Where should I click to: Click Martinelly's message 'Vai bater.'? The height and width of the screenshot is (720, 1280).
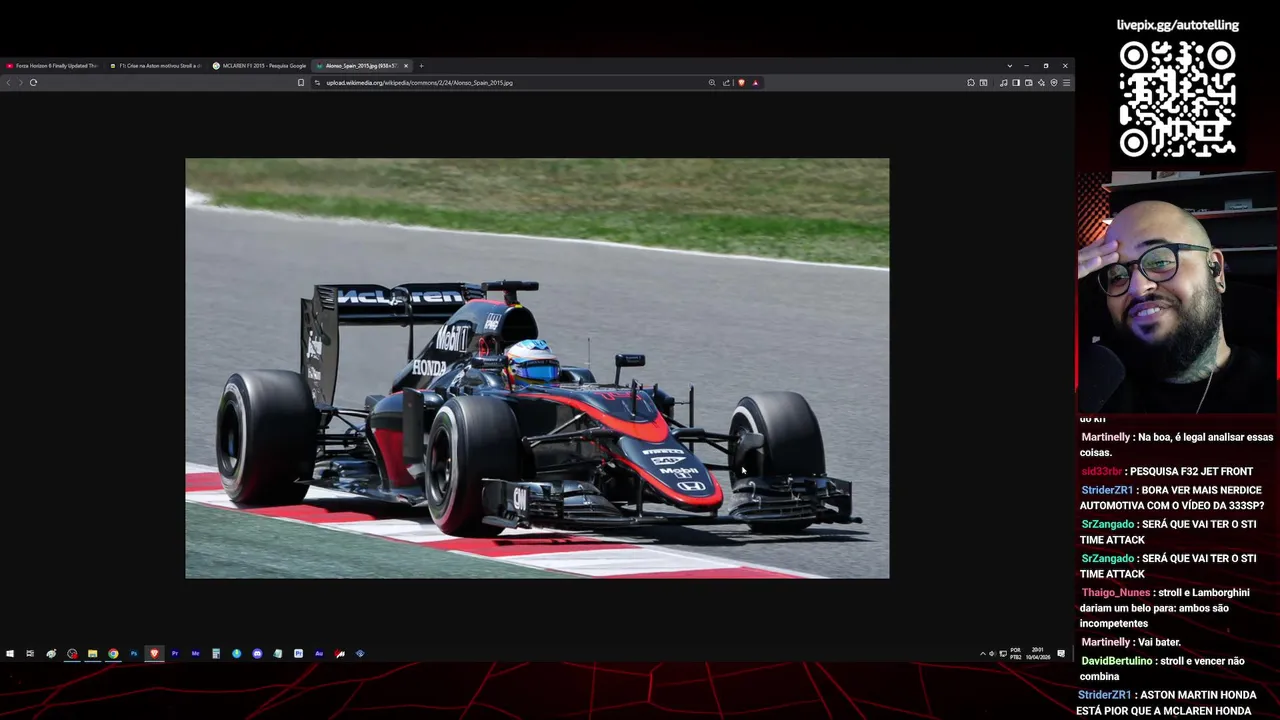1159,642
